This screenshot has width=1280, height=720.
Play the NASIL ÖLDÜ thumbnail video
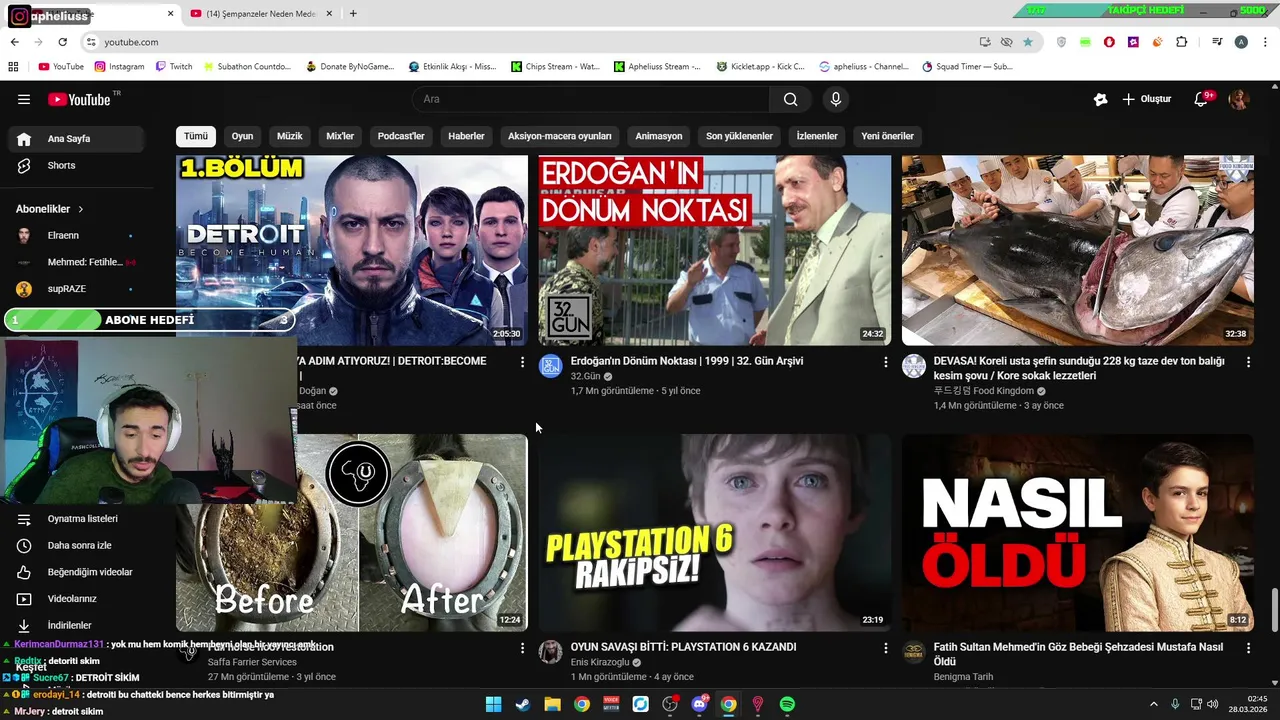[x=1077, y=533]
